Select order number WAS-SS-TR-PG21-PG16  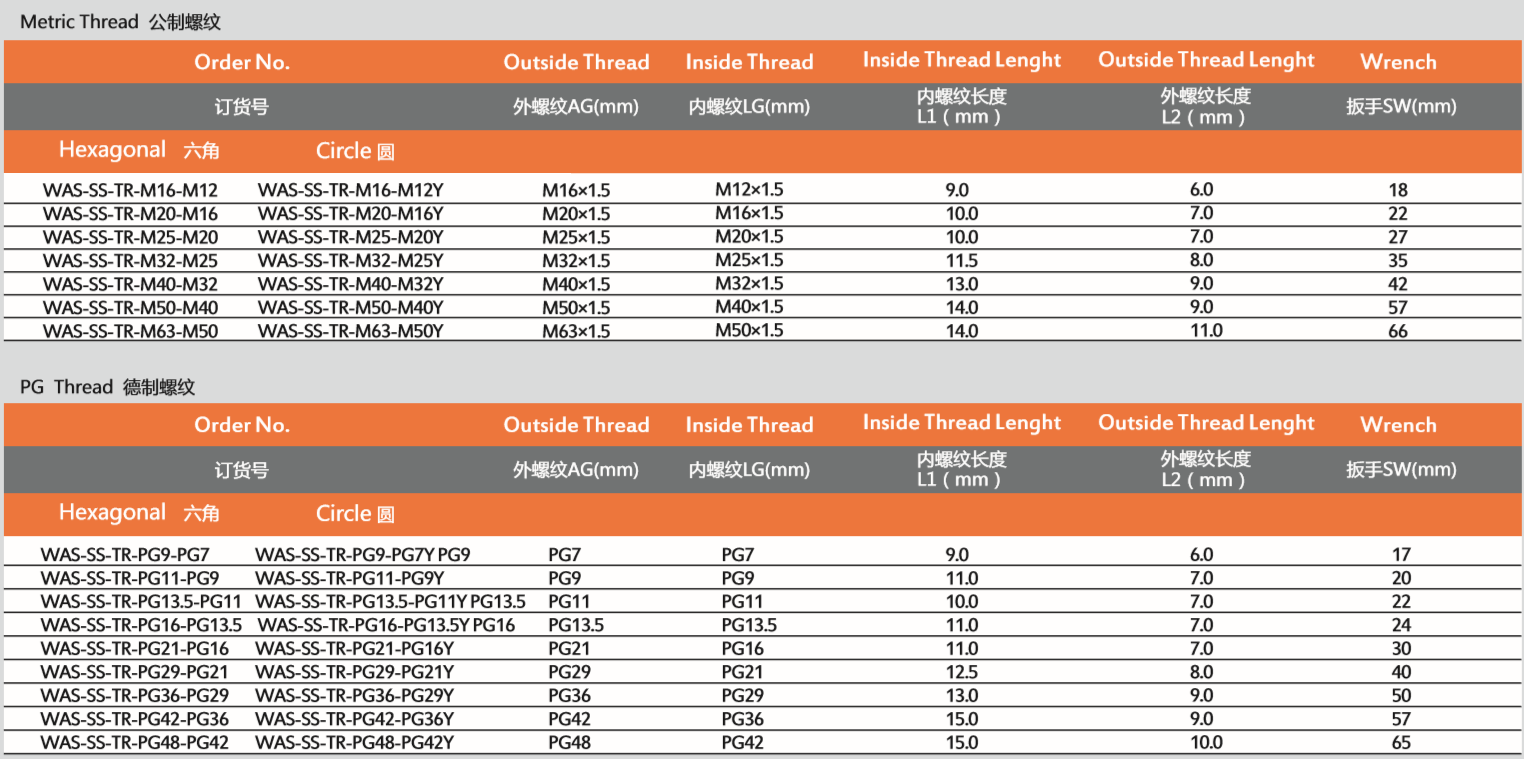pos(135,649)
